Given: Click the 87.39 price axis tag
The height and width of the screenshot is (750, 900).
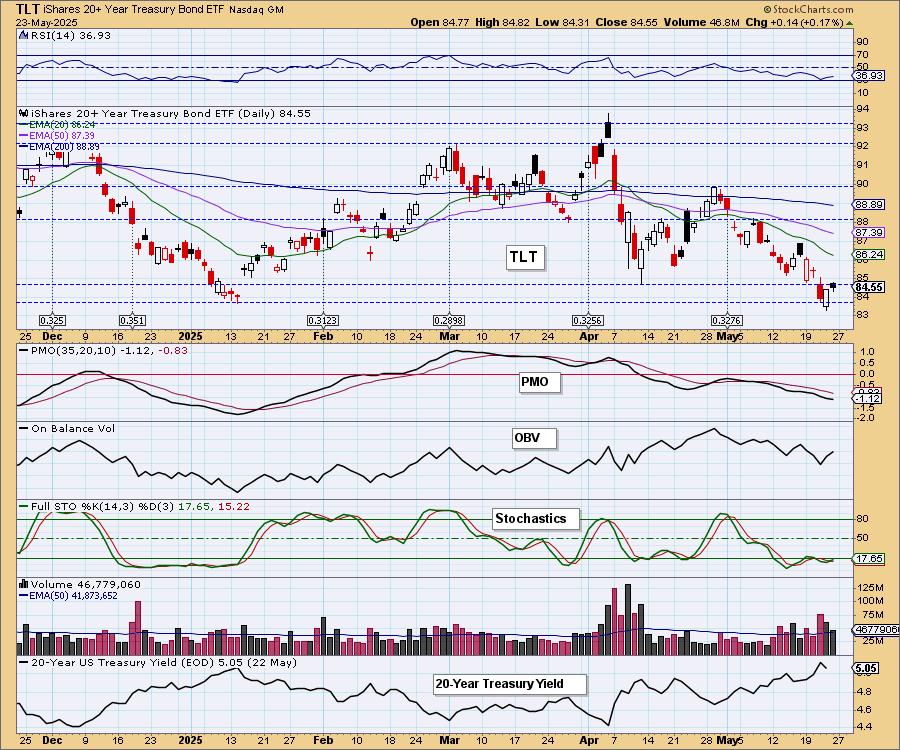Looking at the screenshot, I should click(x=869, y=232).
